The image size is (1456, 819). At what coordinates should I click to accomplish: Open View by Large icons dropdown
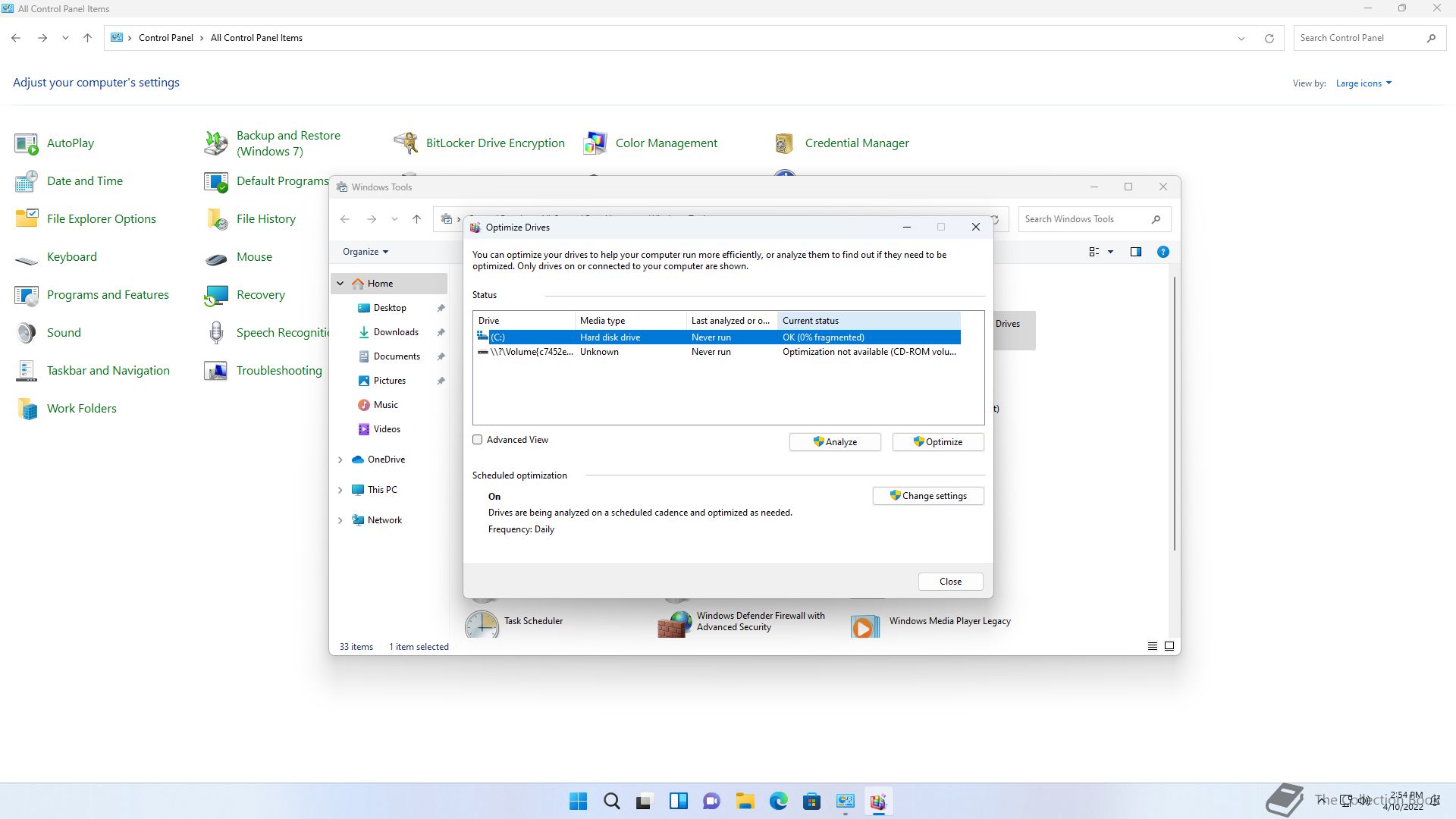[x=1363, y=83]
